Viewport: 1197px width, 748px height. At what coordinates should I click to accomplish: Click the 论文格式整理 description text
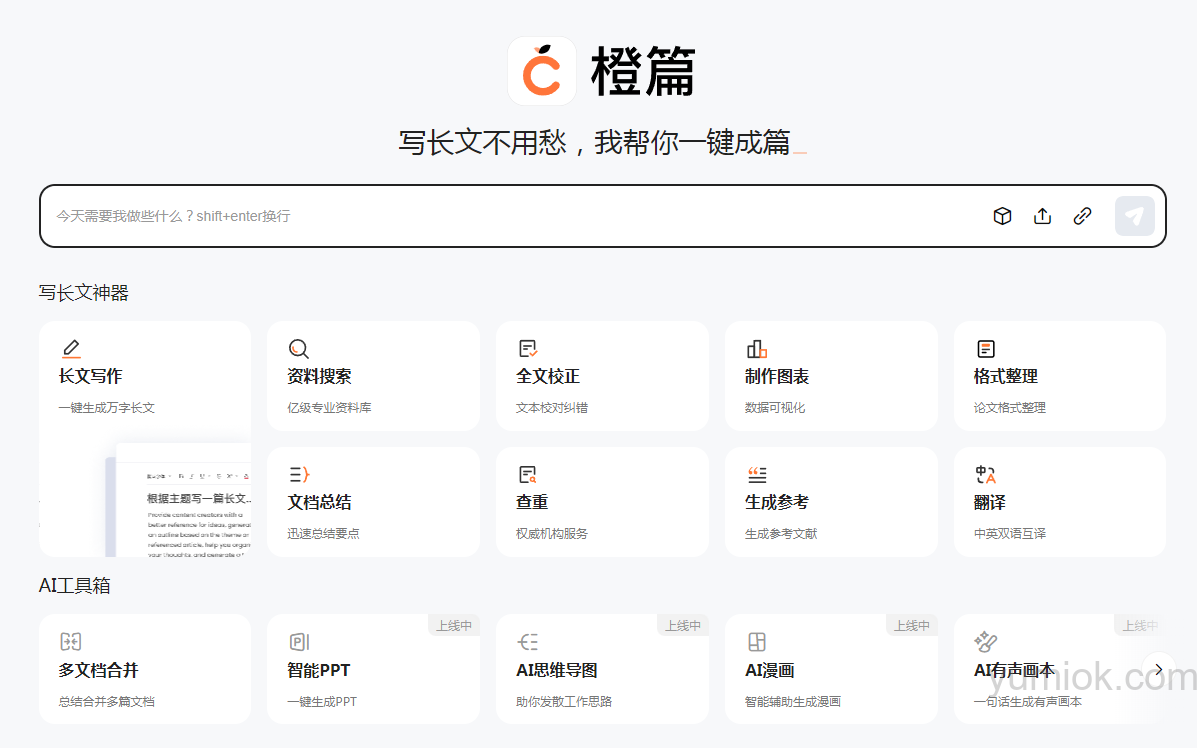[x=1009, y=408]
